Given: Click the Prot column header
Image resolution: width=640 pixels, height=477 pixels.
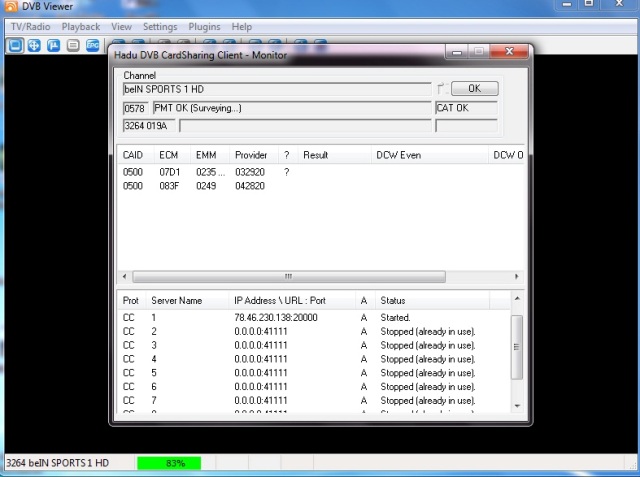Looking at the screenshot, I should click(x=132, y=301).
